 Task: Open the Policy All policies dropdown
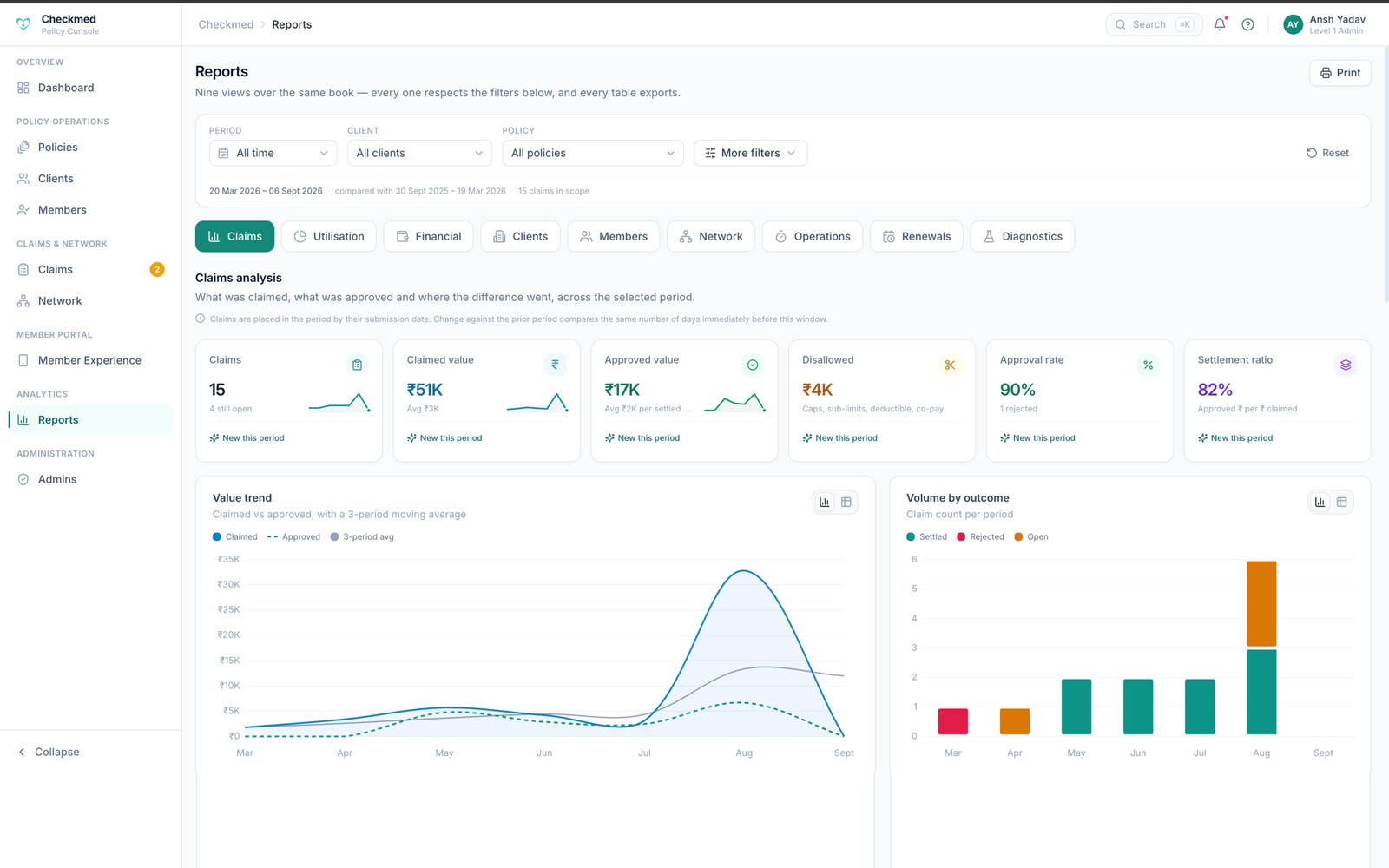(x=593, y=153)
